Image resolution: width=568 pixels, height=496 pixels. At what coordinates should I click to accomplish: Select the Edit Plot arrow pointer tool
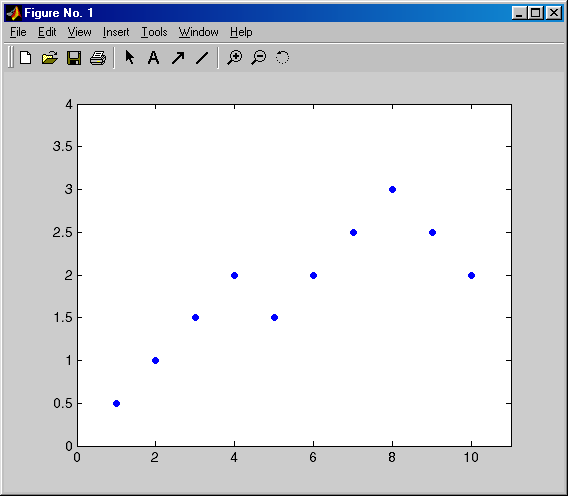129,57
